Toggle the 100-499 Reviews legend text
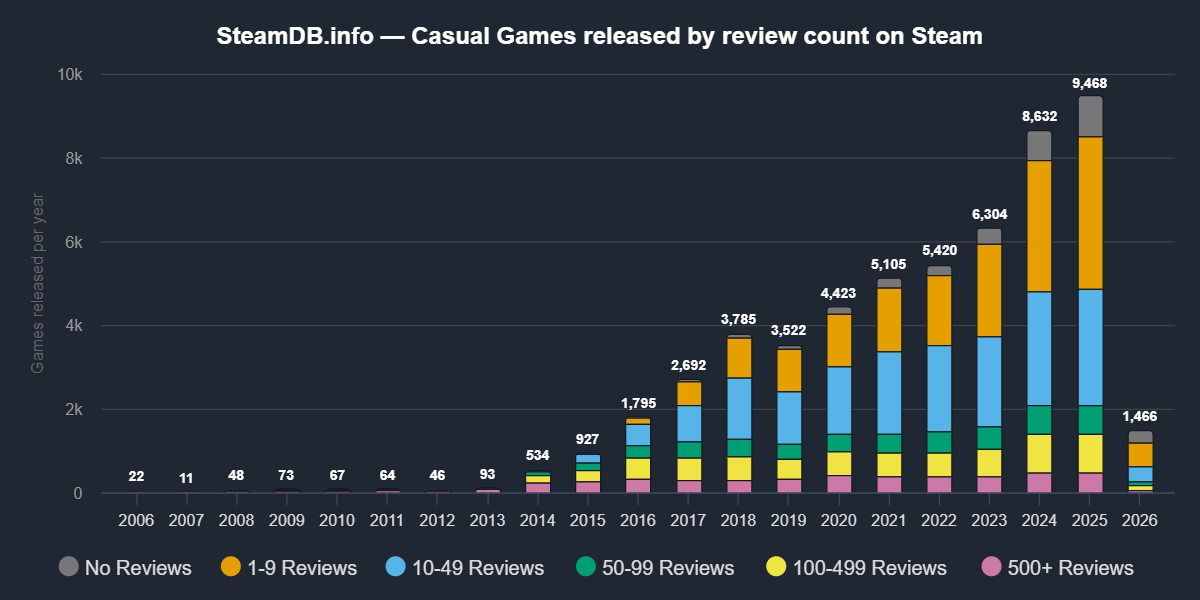The height and width of the screenshot is (600, 1200). tap(869, 568)
